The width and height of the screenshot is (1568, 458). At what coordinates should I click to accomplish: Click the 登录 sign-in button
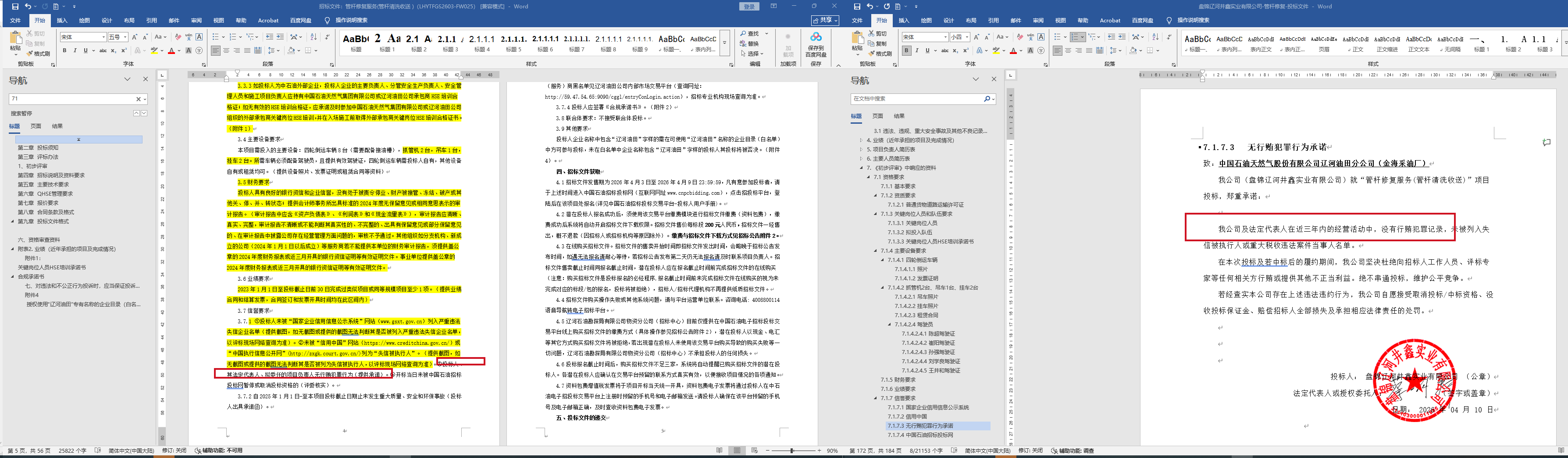coord(749,7)
